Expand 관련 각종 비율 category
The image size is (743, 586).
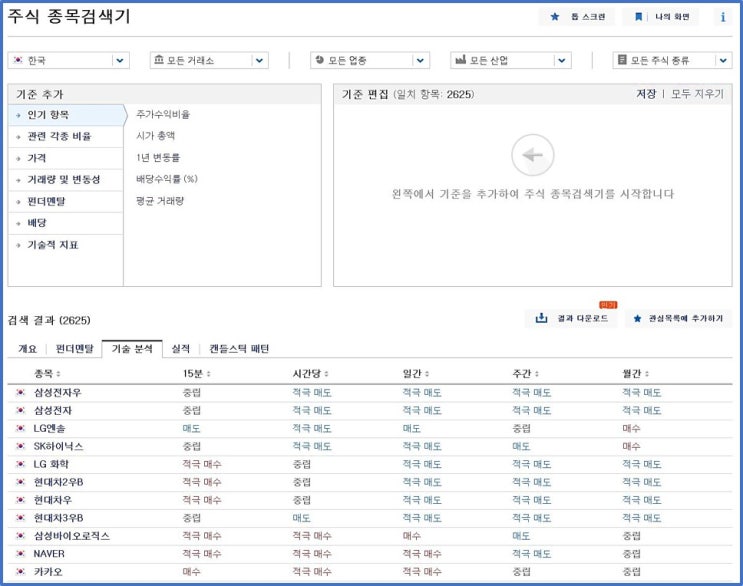[66, 137]
